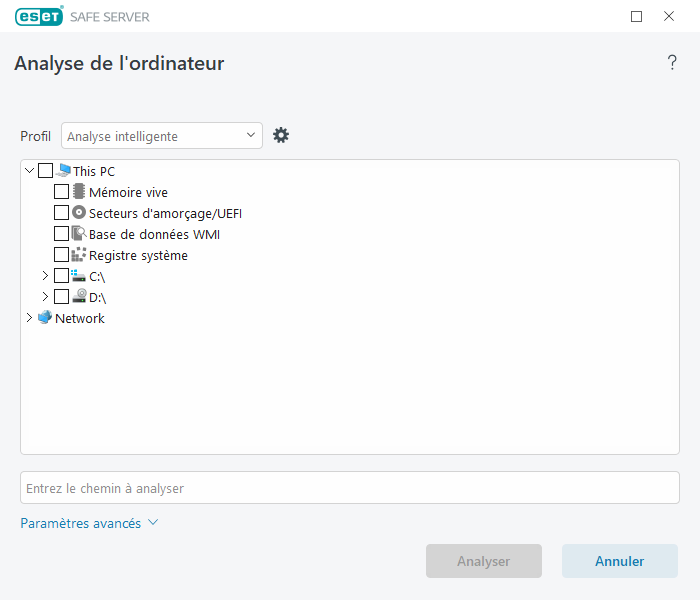Click the C:\ drive icon
This screenshot has height=600, width=700.
(80, 276)
